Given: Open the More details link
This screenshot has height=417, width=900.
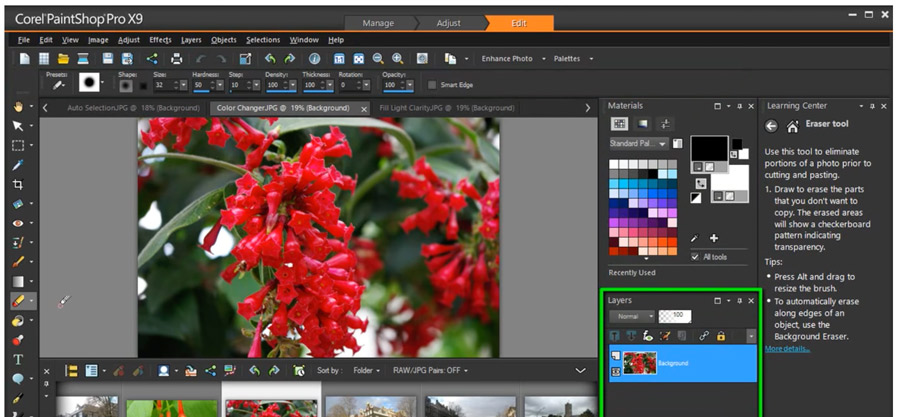Looking at the screenshot, I should (788, 348).
